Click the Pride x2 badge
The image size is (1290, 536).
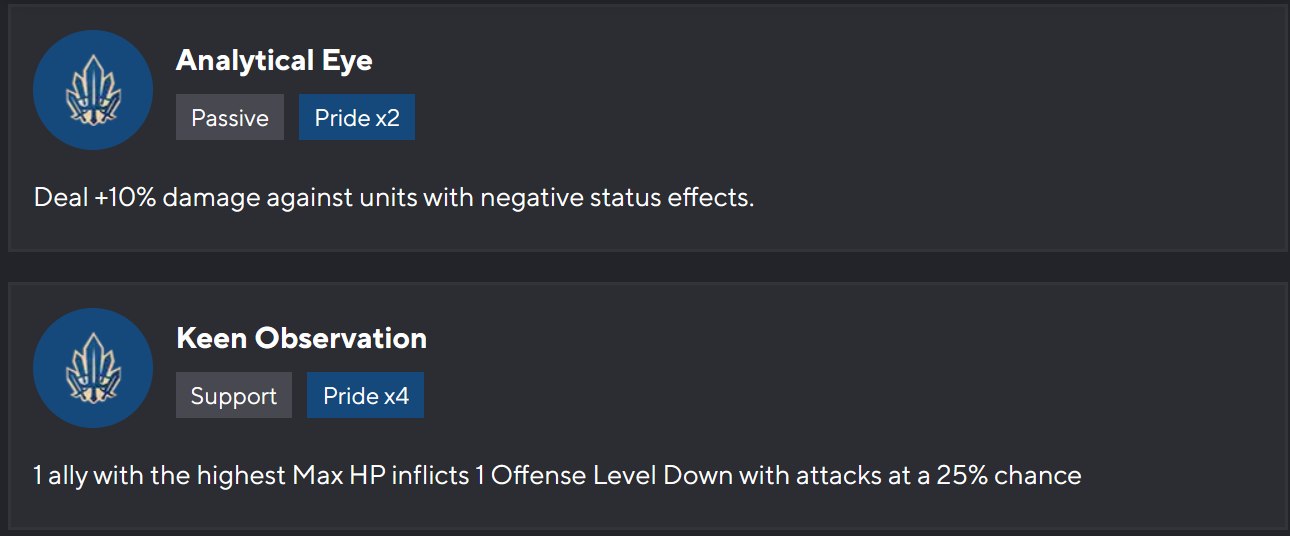click(357, 118)
